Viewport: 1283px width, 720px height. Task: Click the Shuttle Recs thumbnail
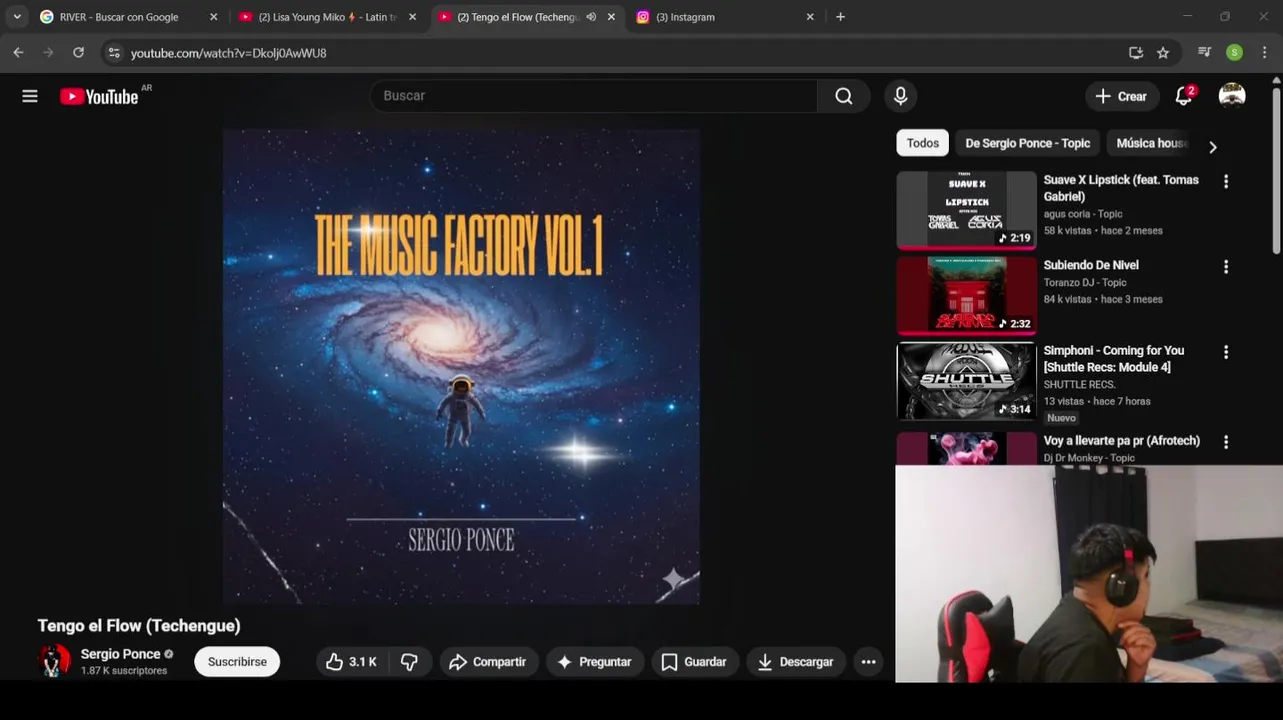pos(966,381)
